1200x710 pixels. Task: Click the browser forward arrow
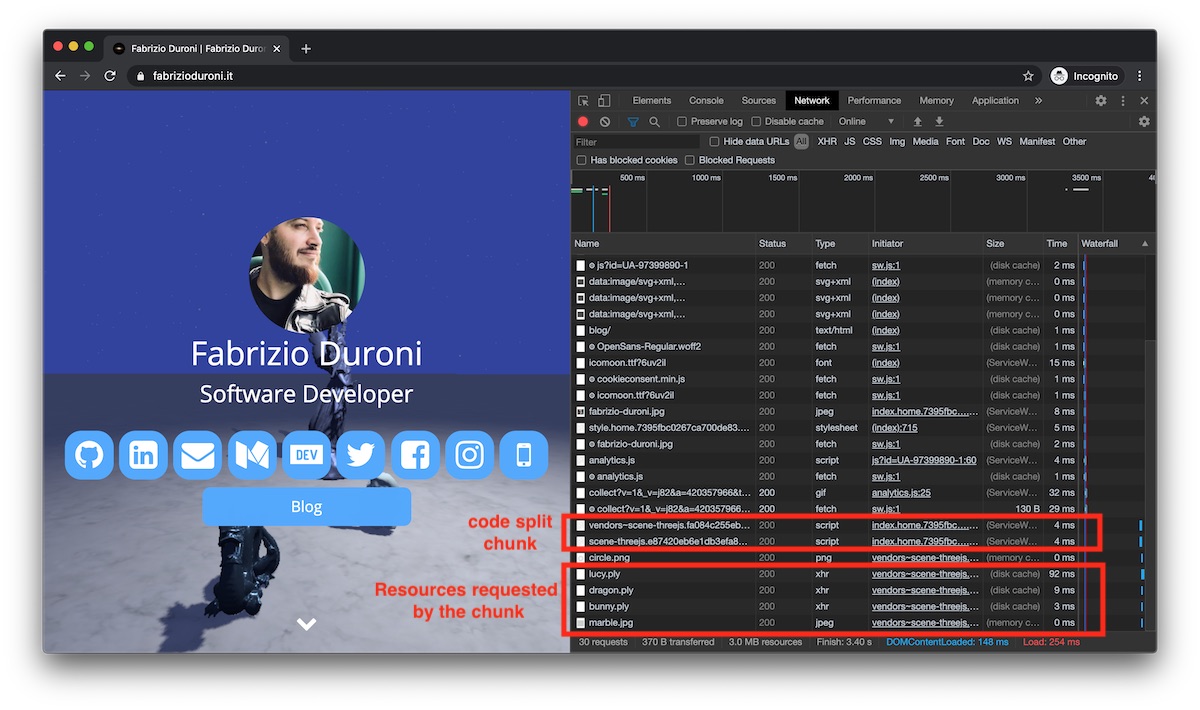(x=85, y=76)
